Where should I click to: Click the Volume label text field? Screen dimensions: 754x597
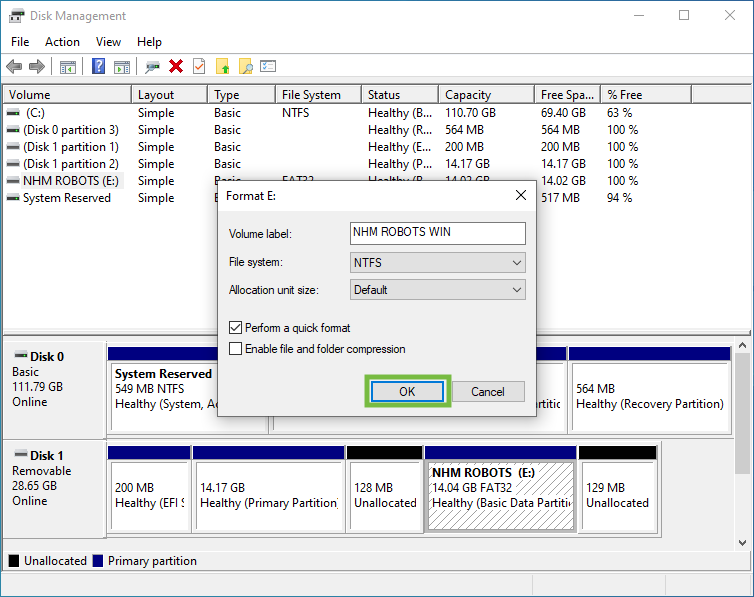438,233
